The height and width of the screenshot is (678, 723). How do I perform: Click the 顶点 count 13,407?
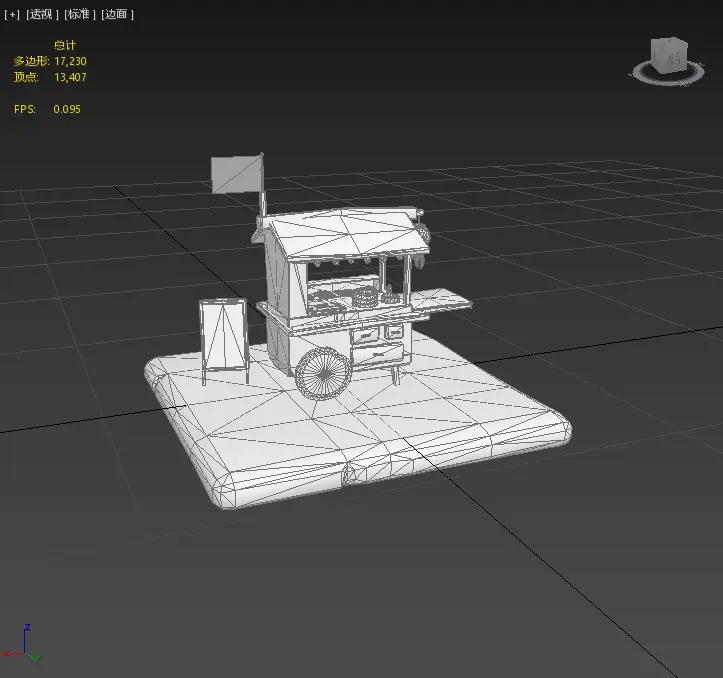coord(70,77)
